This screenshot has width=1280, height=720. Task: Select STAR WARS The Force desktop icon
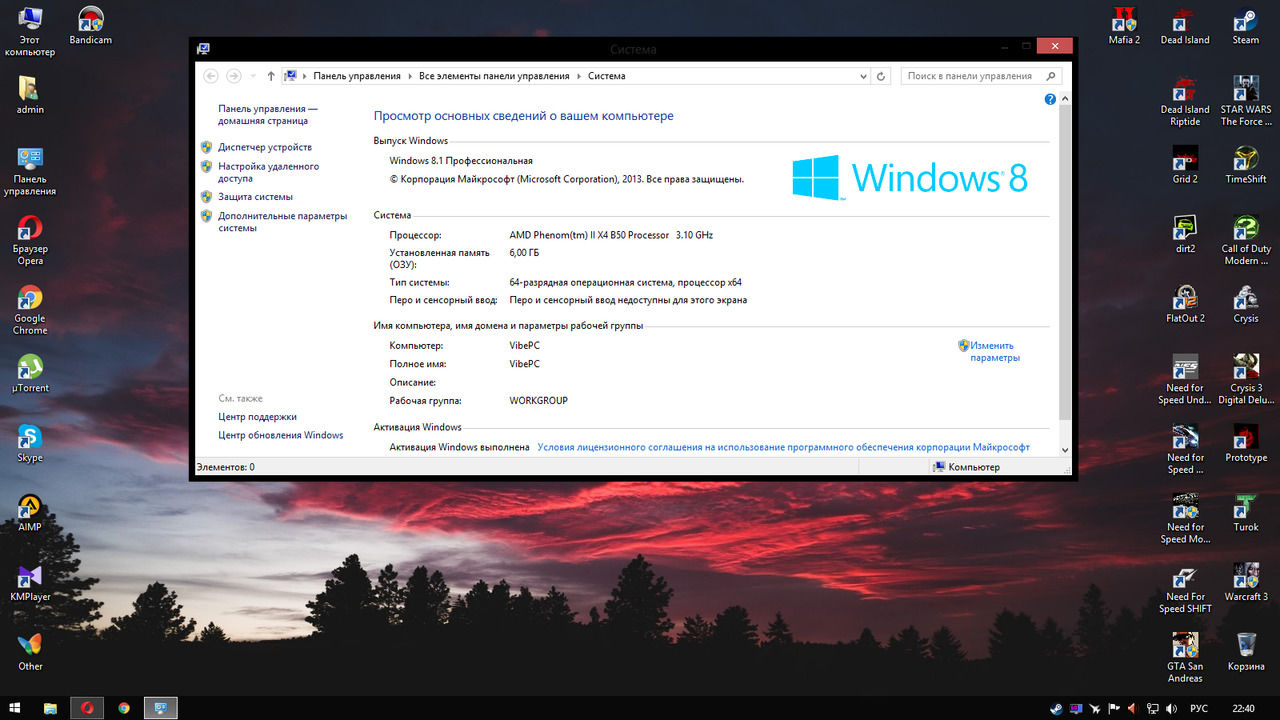click(x=1246, y=101)
